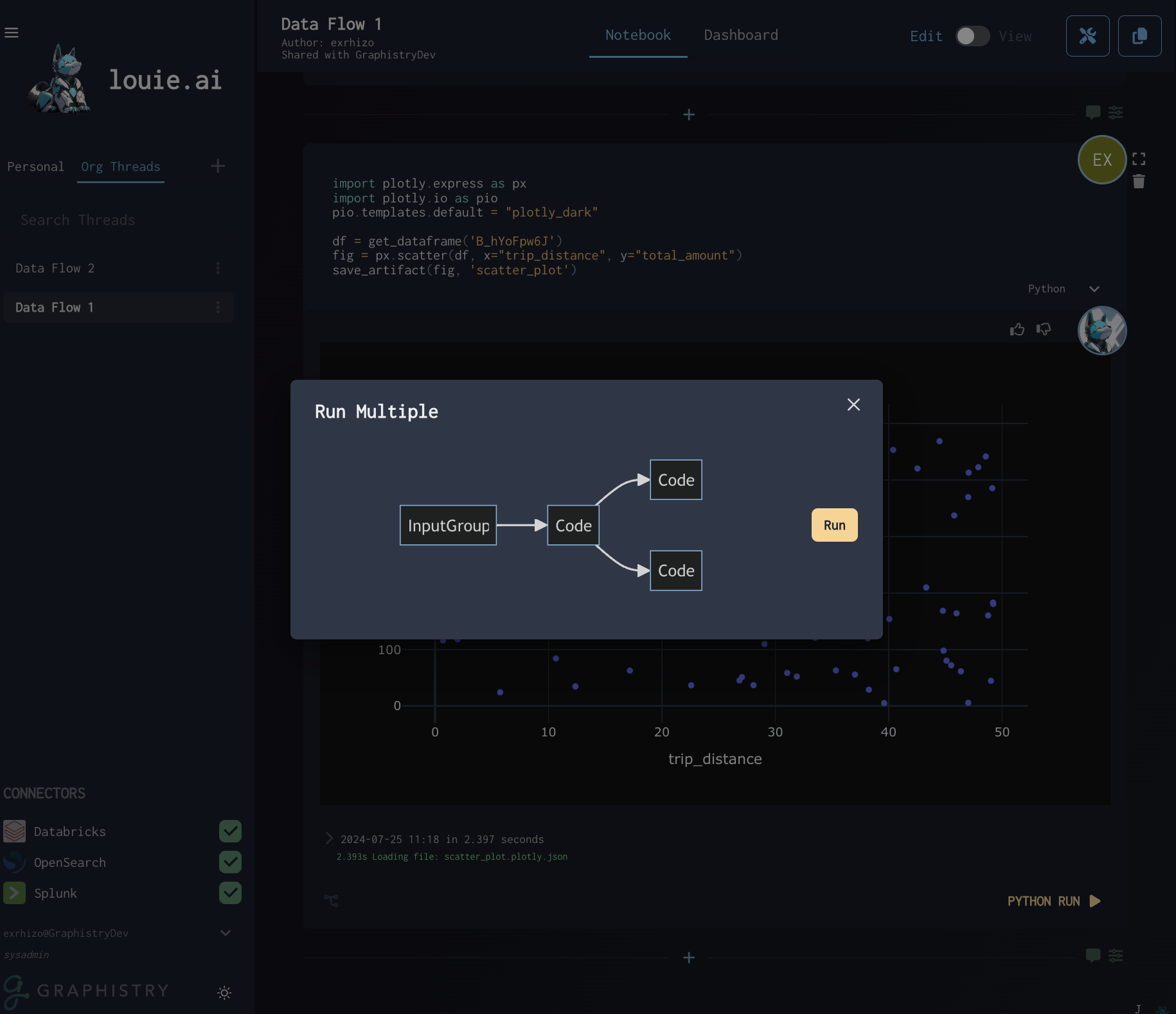Give thumbs down to the output
The height and width of the screenshot is (1014, 1176).
pyautogui.click(x=1044, y=329)
